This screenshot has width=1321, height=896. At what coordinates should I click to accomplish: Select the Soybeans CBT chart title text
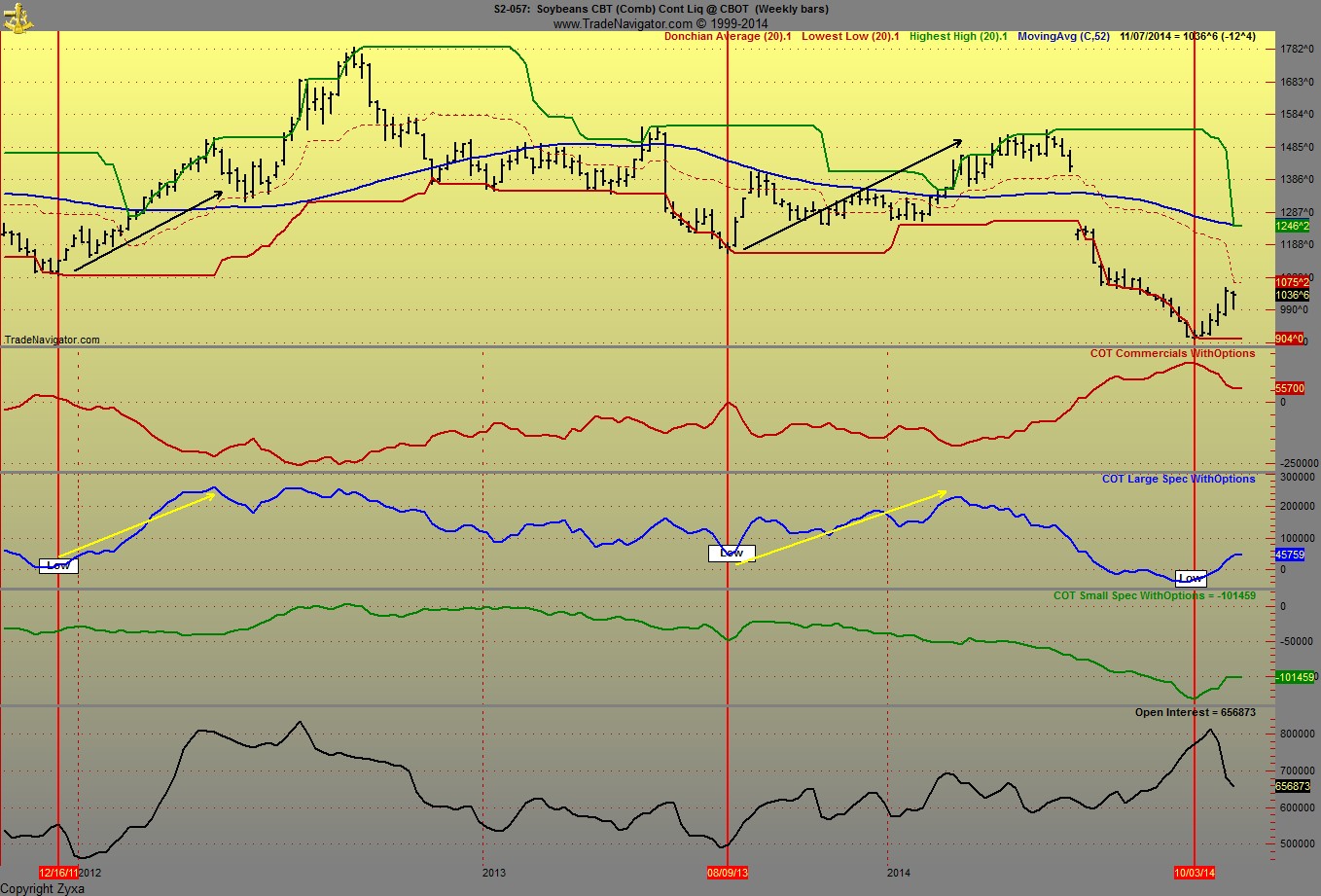pos(661,10)
